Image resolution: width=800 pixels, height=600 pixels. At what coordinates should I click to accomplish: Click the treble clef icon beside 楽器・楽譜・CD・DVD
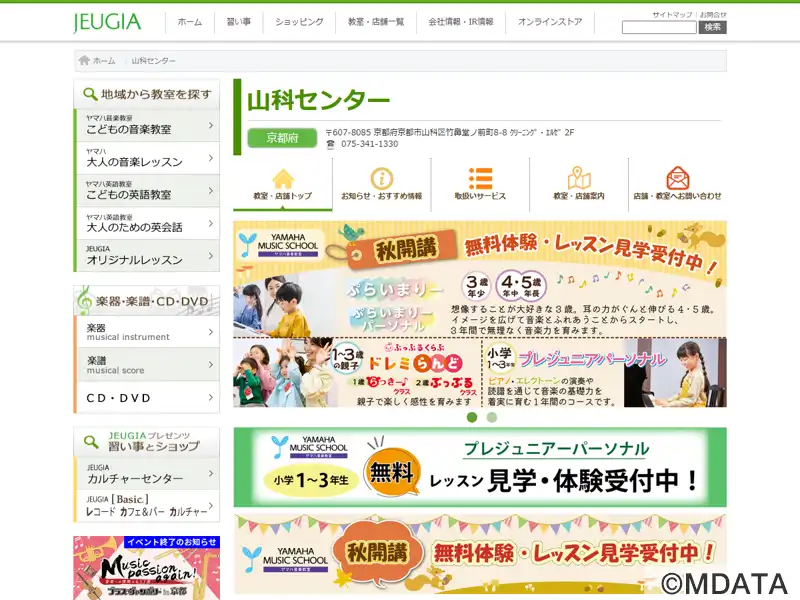(x=84, y=300)
